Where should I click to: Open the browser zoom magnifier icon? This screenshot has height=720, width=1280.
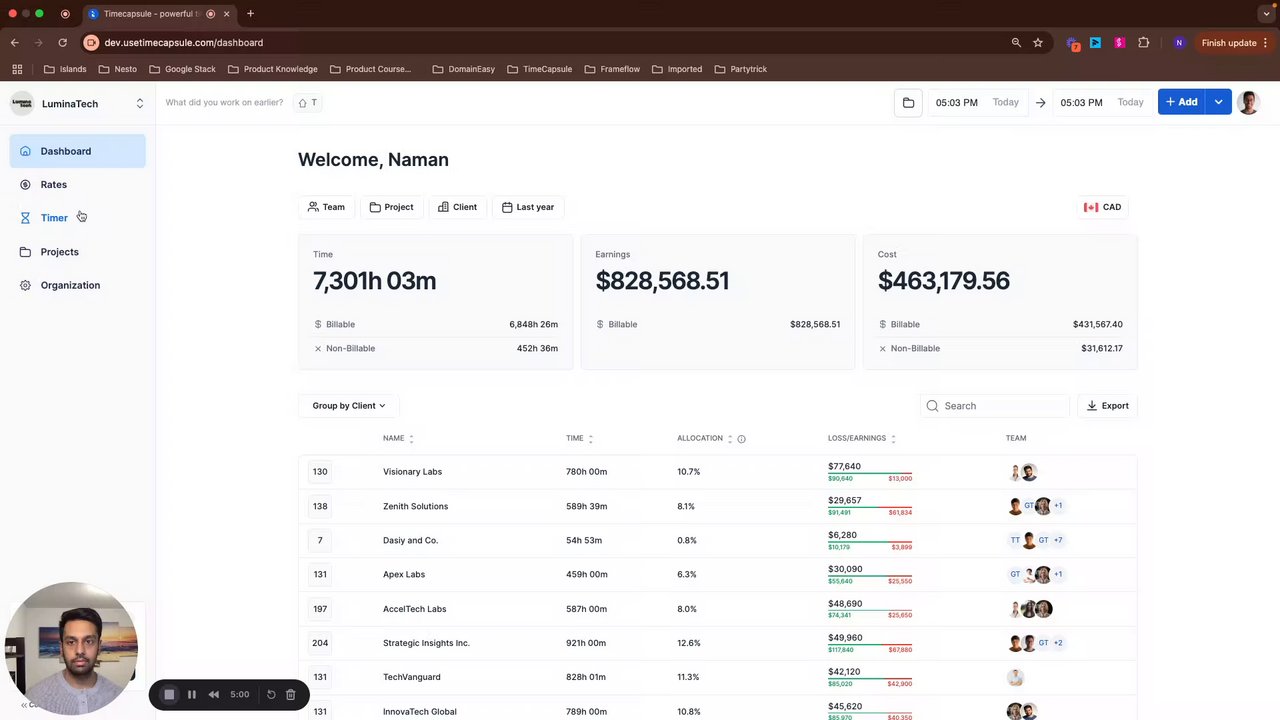click(1016, 43)
